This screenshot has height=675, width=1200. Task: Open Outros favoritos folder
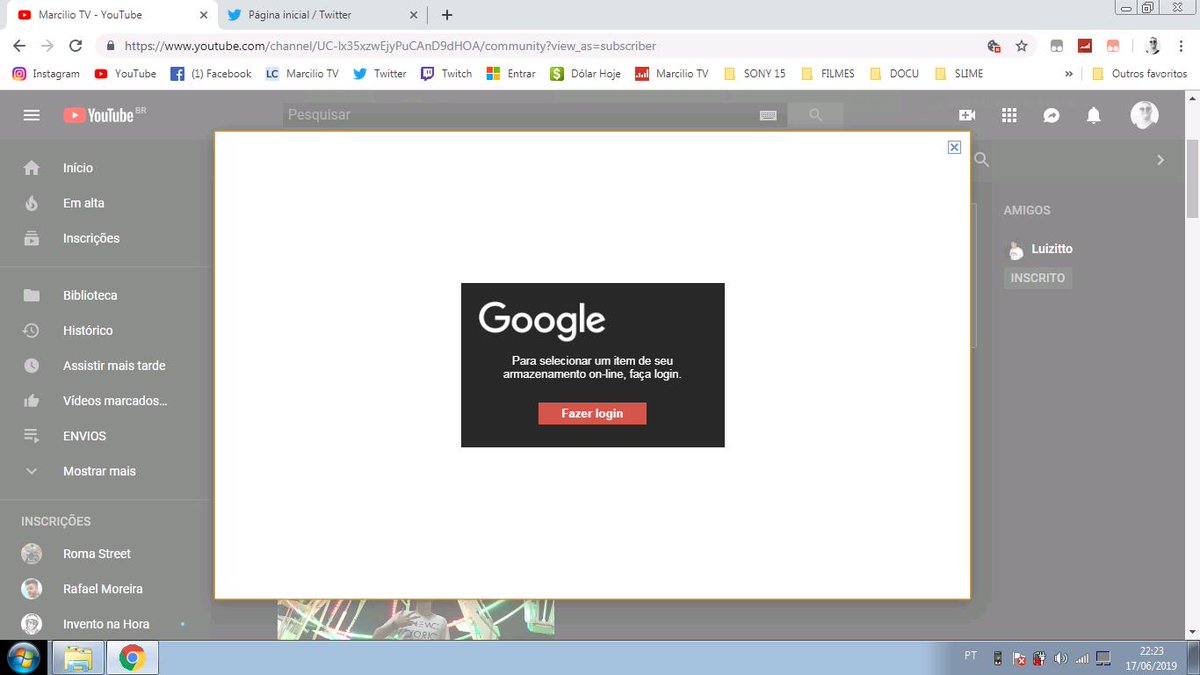click(x=1139, y=74)
